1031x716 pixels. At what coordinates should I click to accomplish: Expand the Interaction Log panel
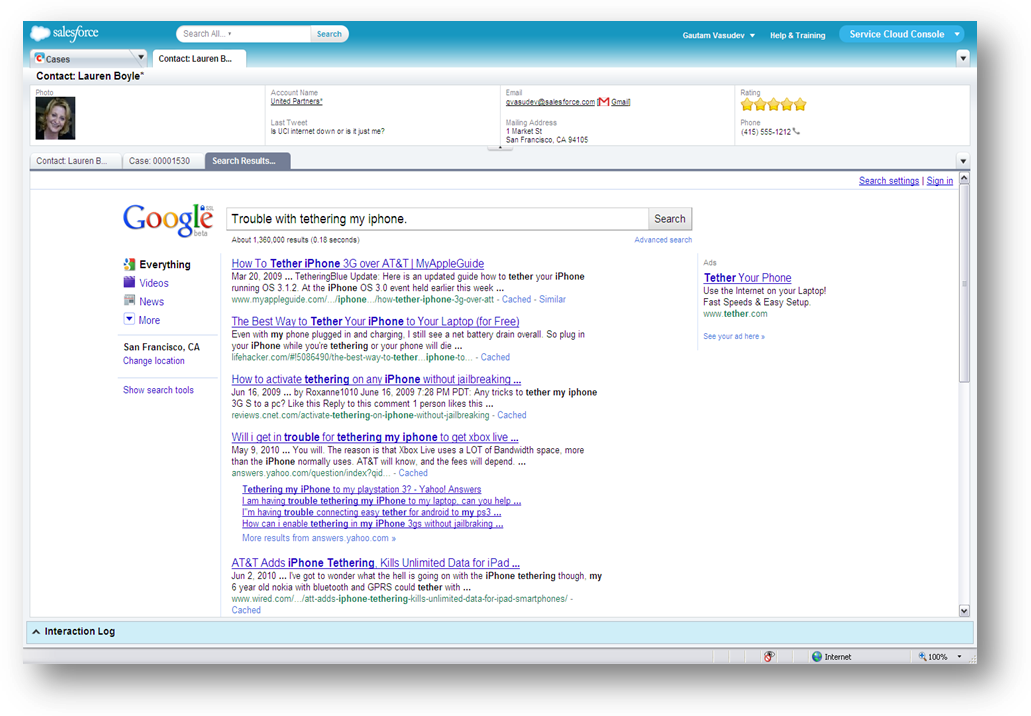tap(37, 632)
